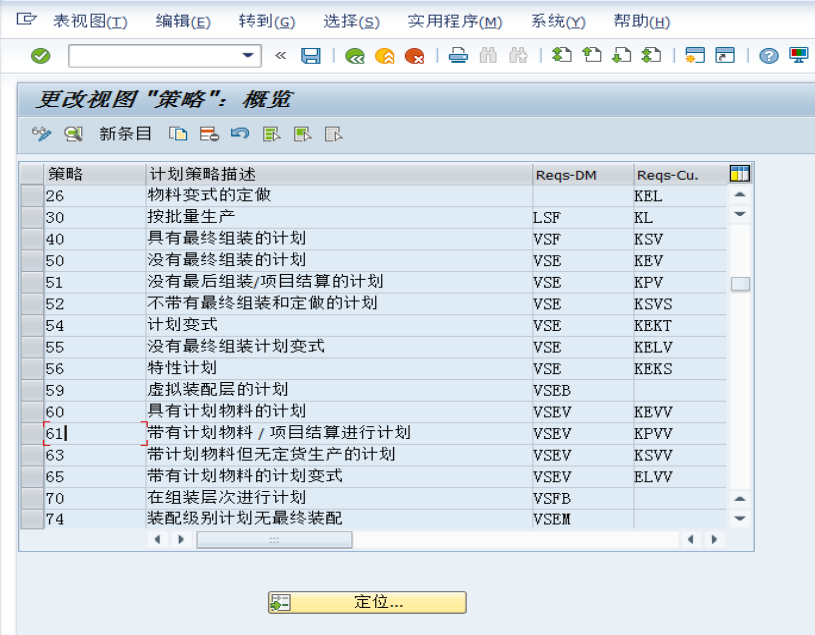Select the row for strategy 50
The image size is (815, 635).
tap(32, 260)
